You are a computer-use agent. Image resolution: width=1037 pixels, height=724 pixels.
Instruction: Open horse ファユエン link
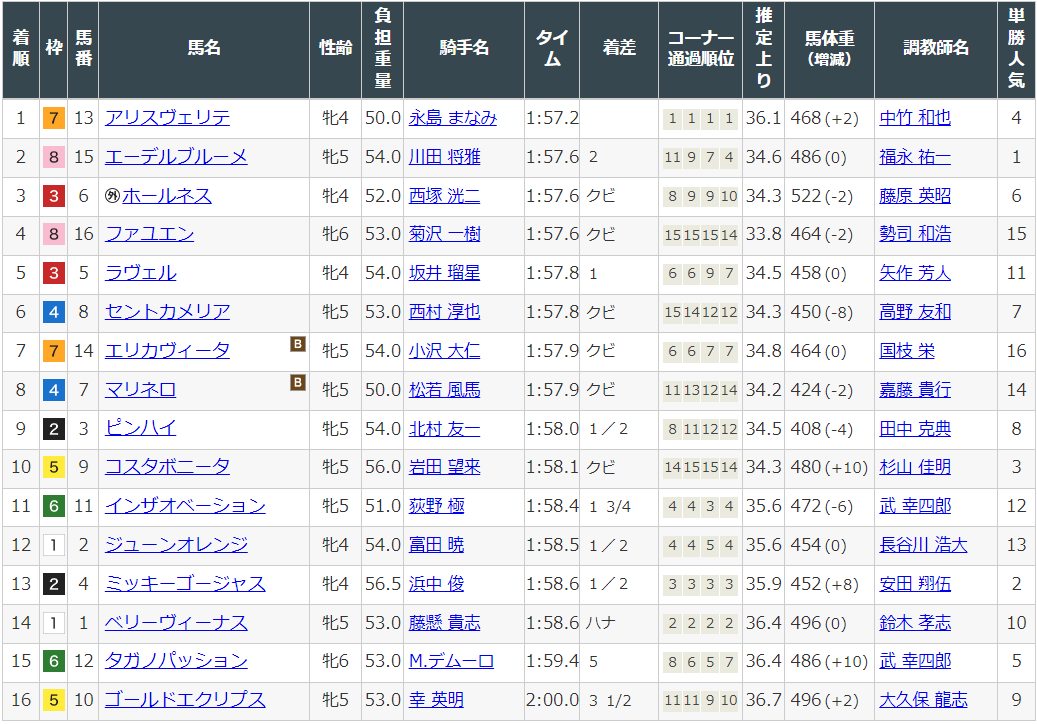click(x=149, y=234)
